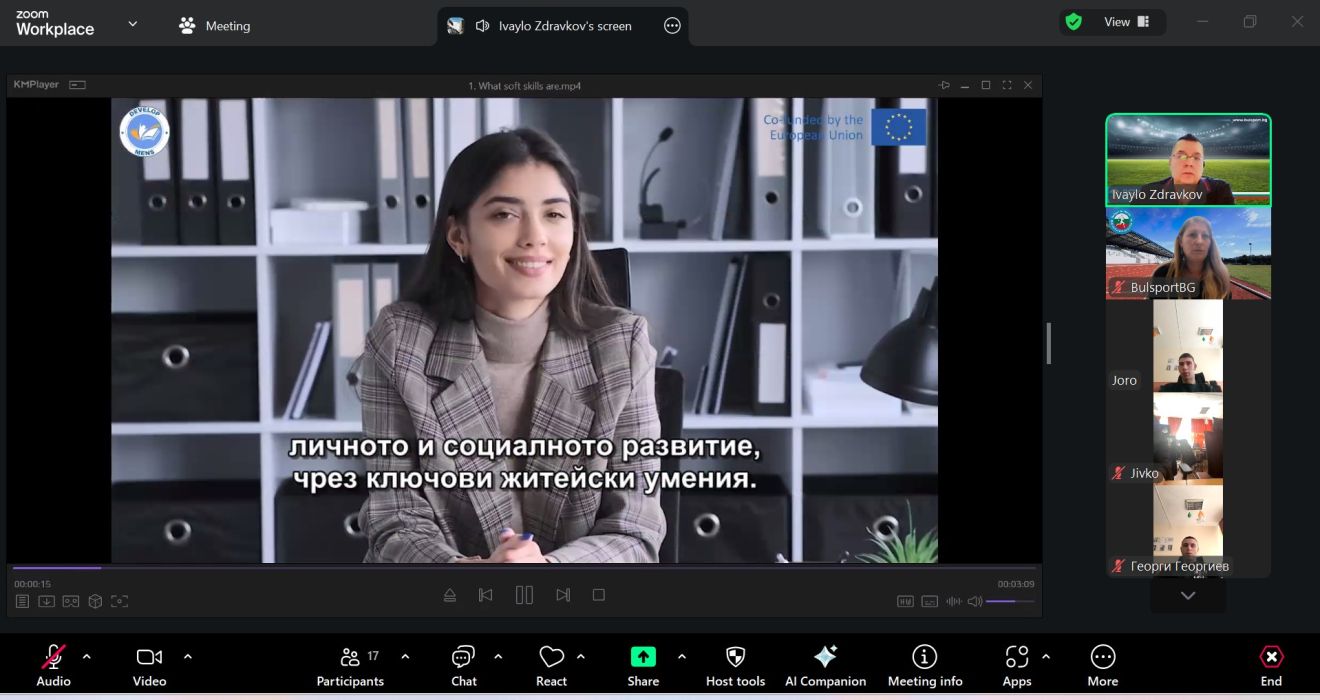Screen dimensions: 1320x700
Task: Open Host tools shield icon
Action: (x=735, y=665)
